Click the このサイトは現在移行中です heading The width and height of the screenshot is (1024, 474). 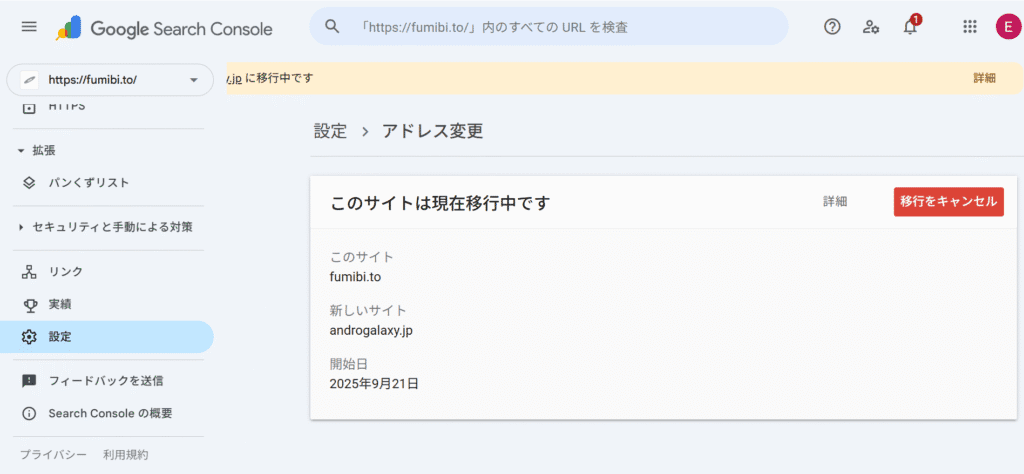coord(441,202)
